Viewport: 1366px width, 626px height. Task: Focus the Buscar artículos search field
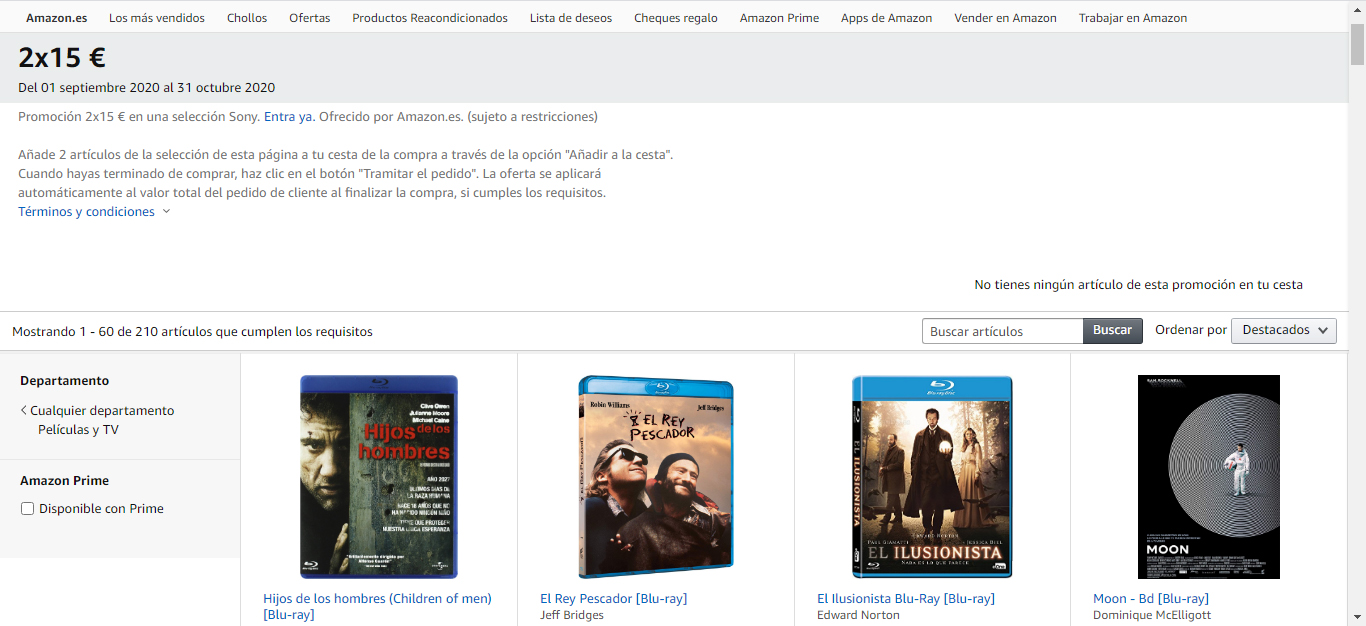coord(1002,331)
